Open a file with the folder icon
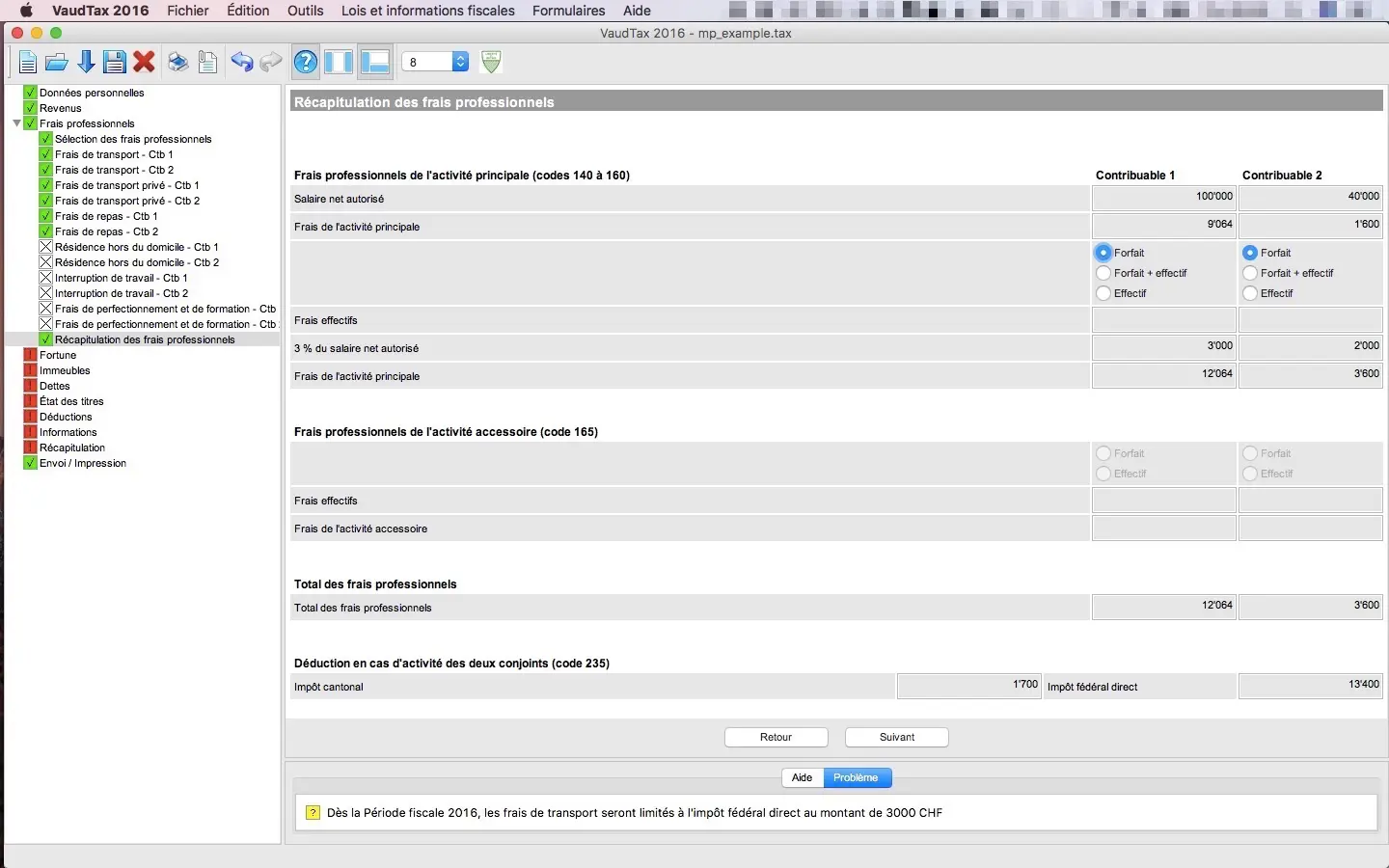The height and width of the screenshot is (868, 1389). click(x=57, y=63)
